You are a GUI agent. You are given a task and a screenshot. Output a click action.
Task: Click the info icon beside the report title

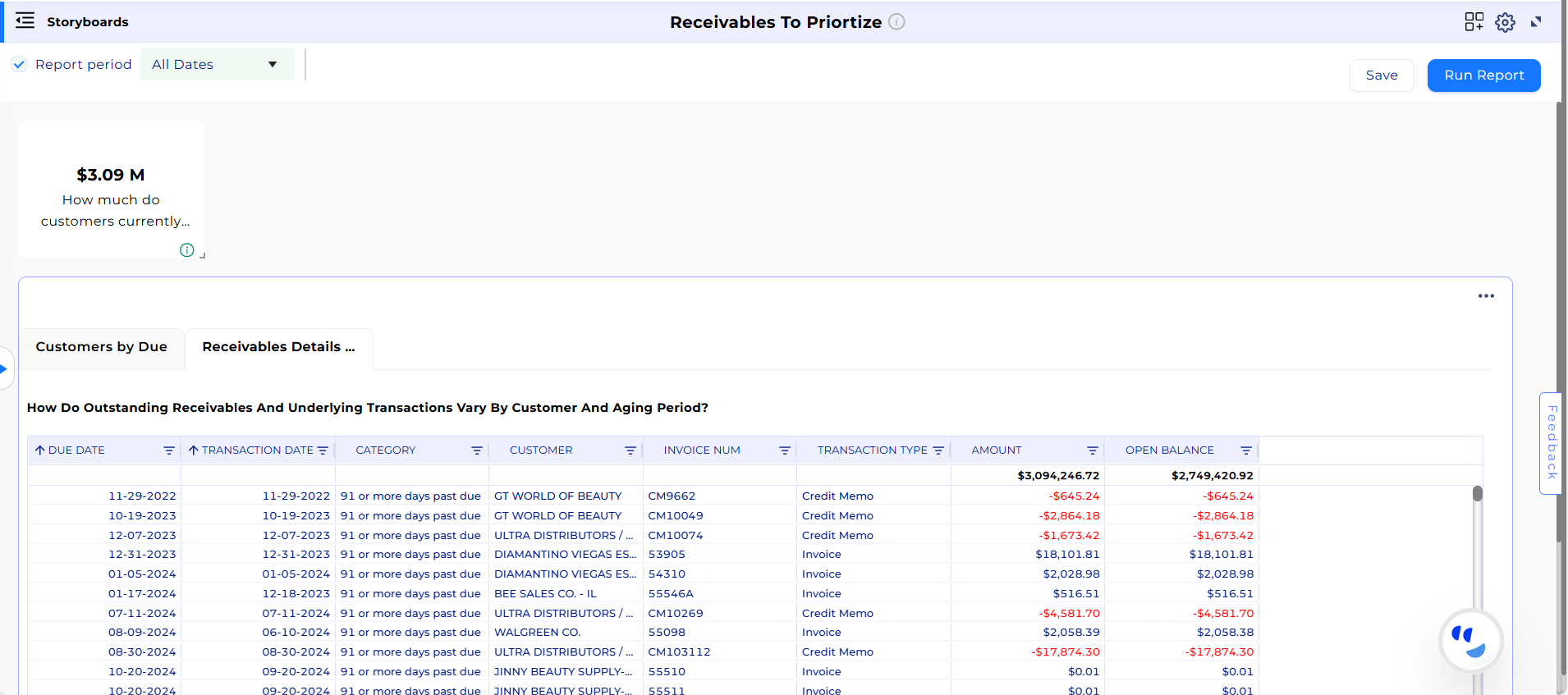pyautogui.click(x=896, y=22)
